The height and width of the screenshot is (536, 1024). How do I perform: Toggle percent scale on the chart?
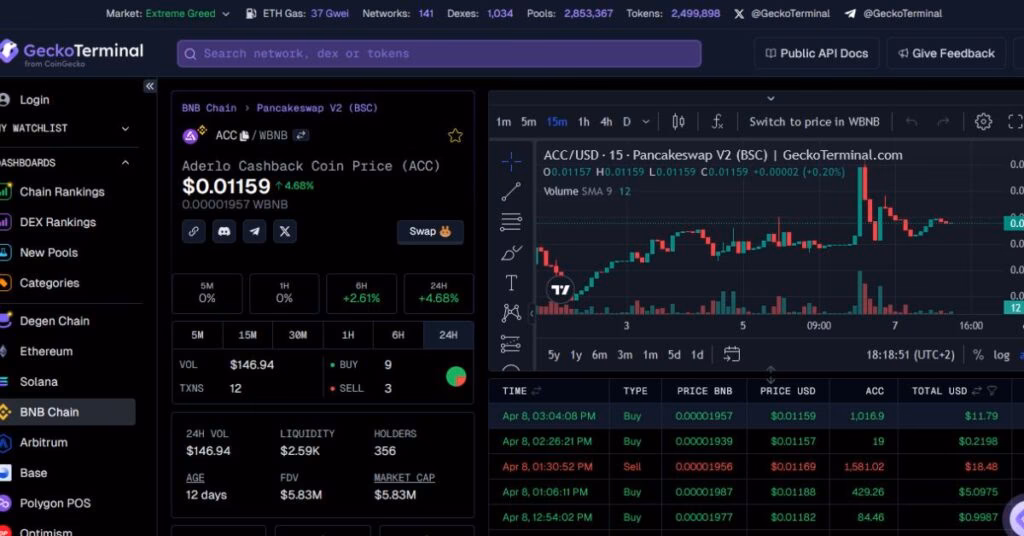[977, 355]
